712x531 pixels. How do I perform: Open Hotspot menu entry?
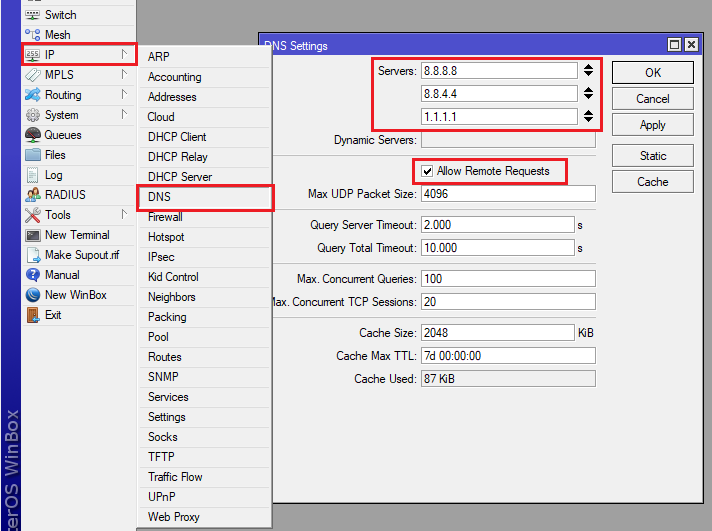pos(204,237)
